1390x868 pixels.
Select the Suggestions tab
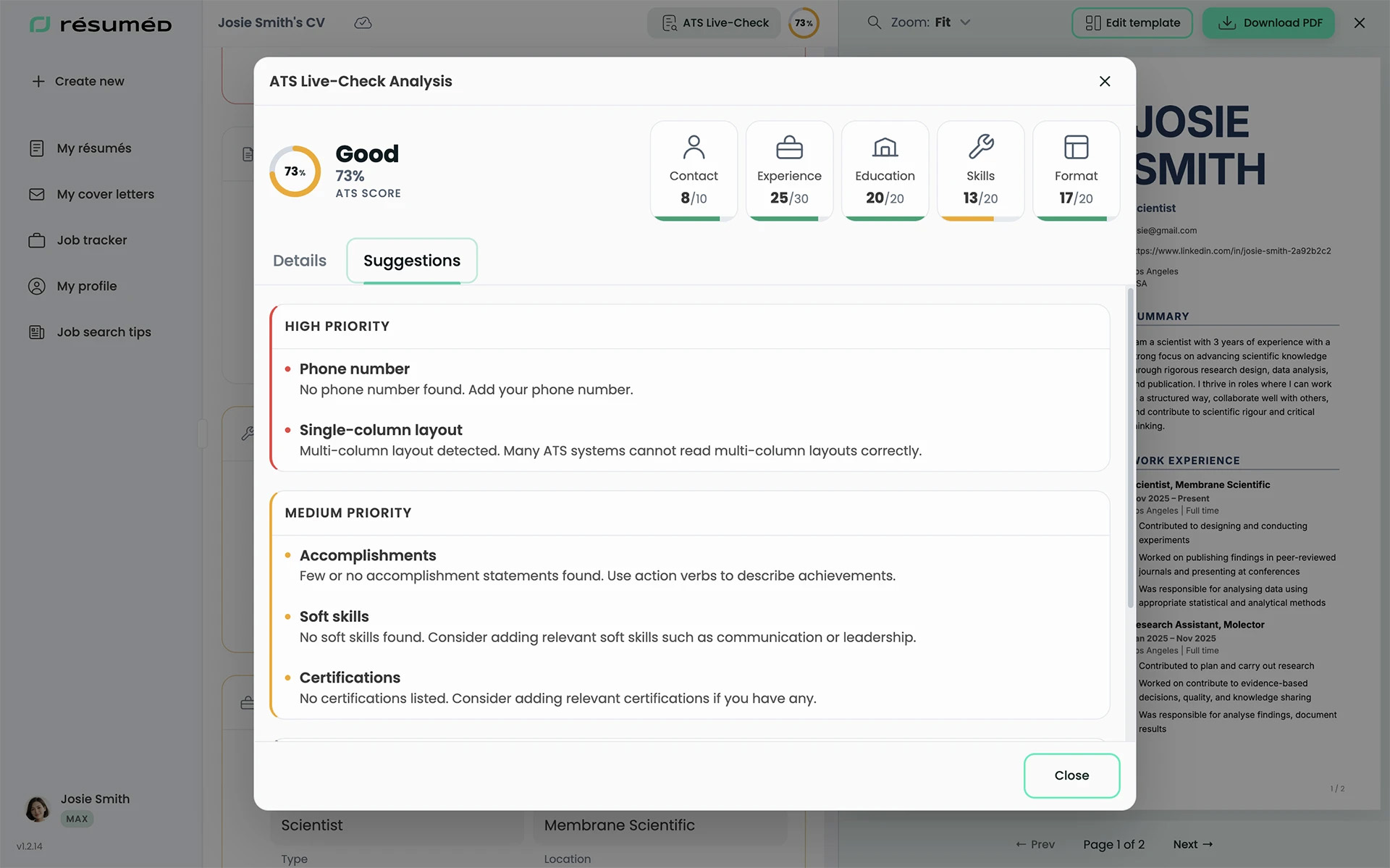412,261
